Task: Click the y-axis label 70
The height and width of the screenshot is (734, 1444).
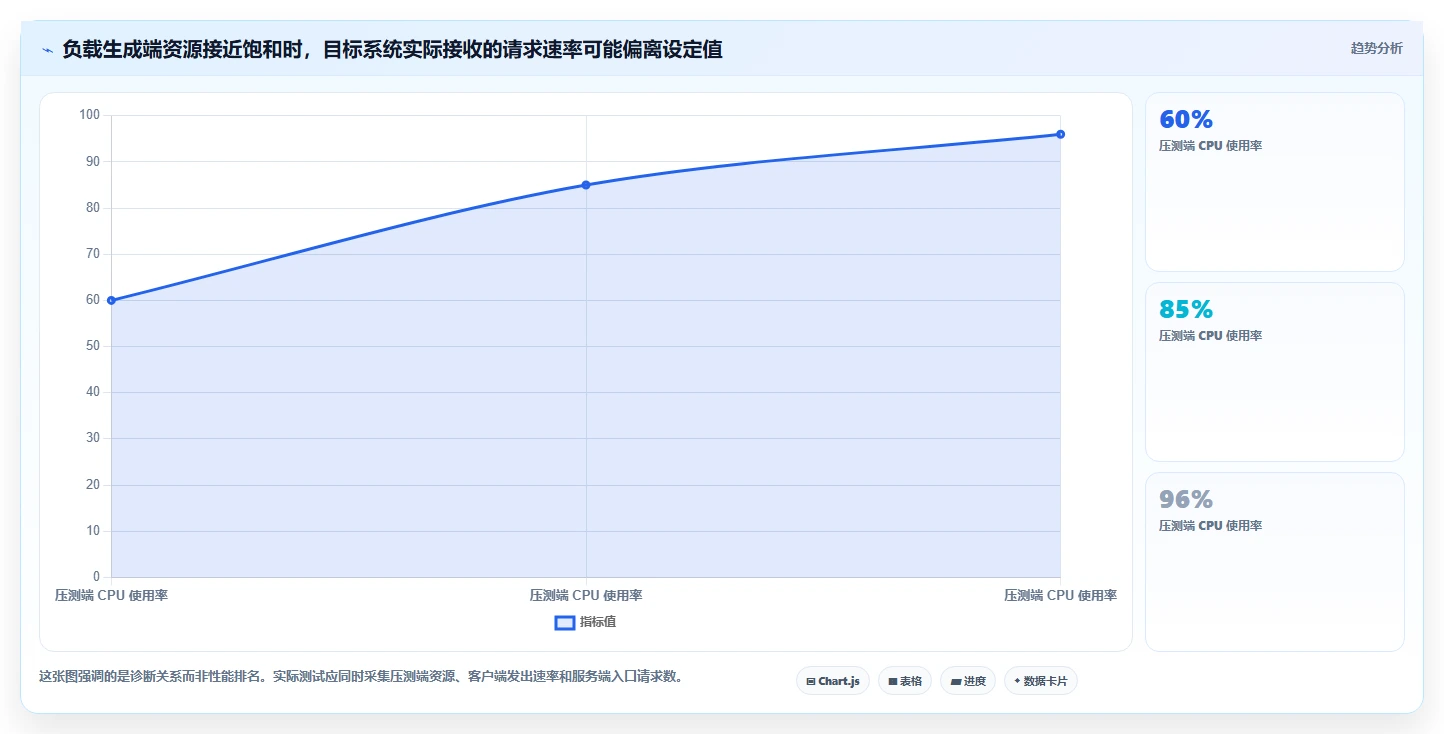Action: (x=93, y=254)
